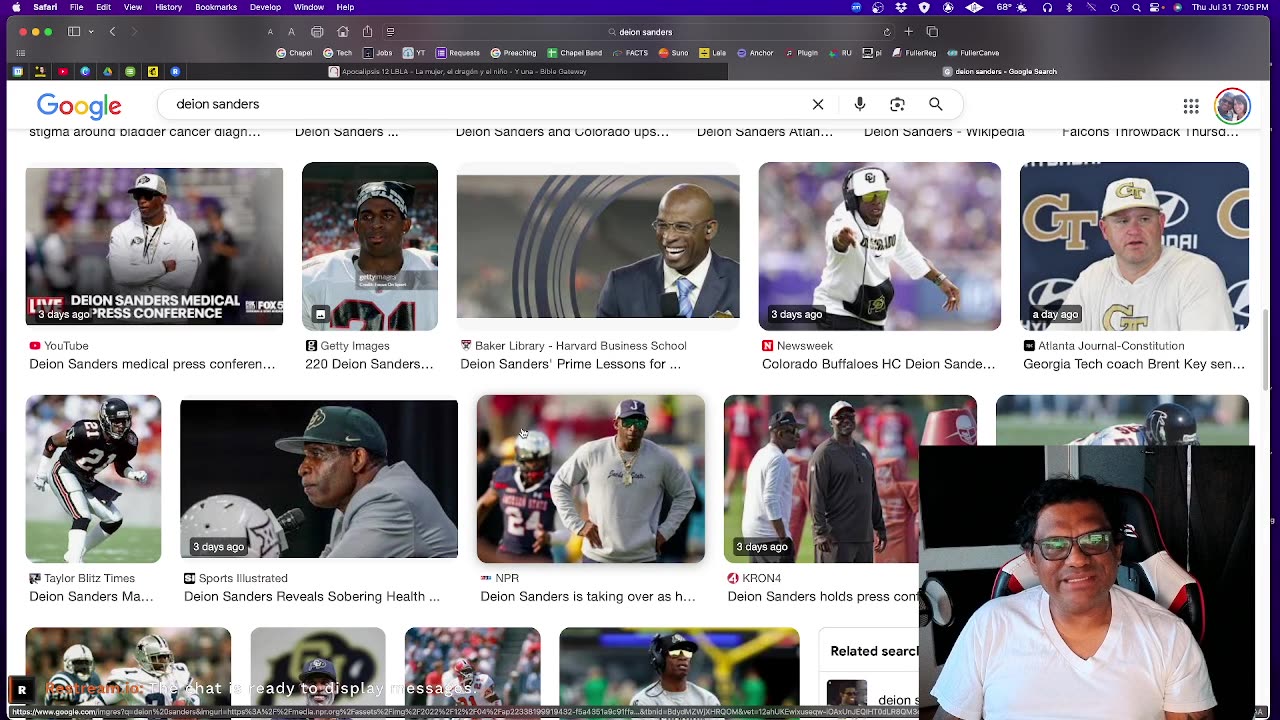The height and width of the screenshot is (720, 1280).
Task: Show the tab overview icon
Action: point(931,32)
